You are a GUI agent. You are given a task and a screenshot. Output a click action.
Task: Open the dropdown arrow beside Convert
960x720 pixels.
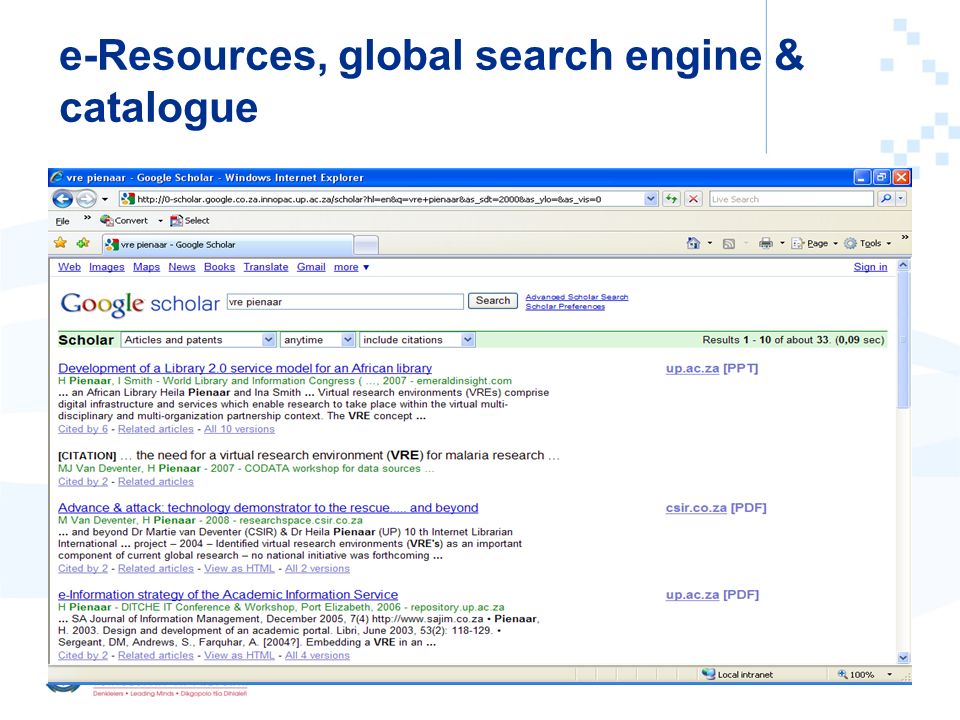coord(160,221)
